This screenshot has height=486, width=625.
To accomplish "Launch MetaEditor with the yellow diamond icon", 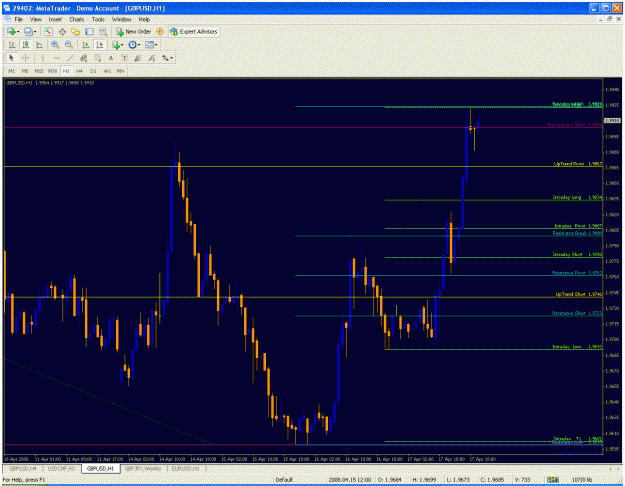I will (x=160, y=31).
